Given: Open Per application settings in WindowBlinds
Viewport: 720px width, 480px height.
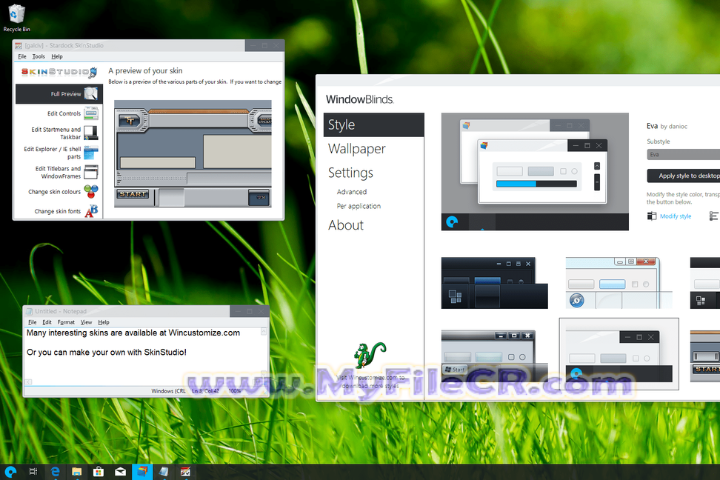Looking at the screenshot, I should tap(359, 206).
